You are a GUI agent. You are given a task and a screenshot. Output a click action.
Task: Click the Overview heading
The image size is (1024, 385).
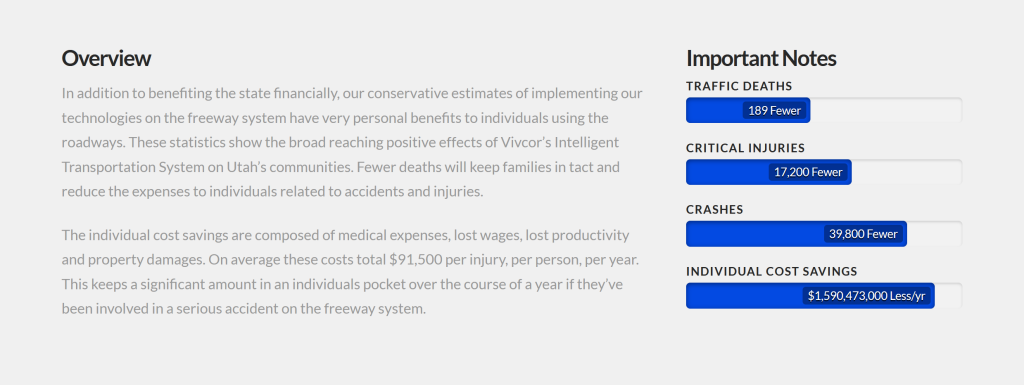(x=106, y=58)
